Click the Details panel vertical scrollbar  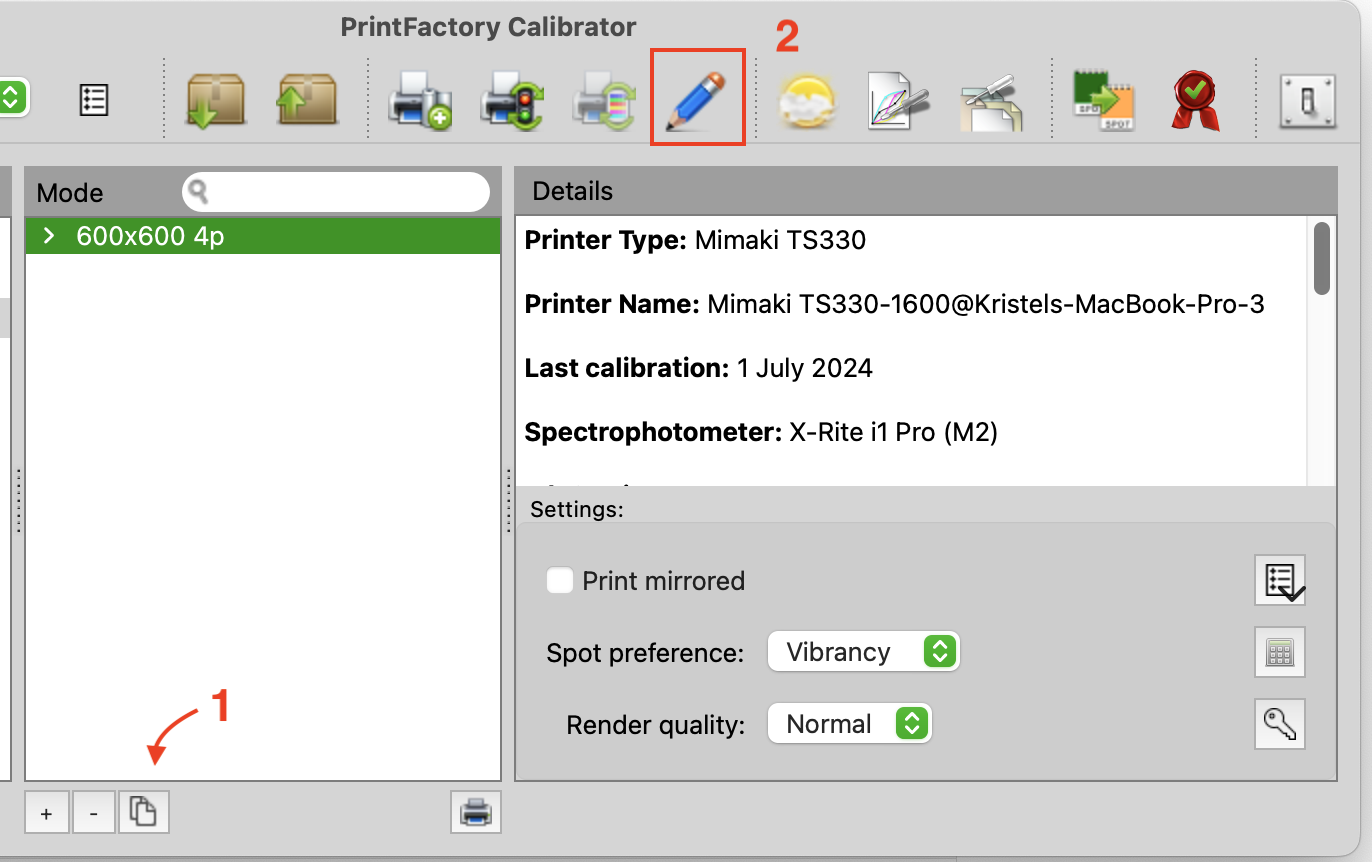coord(1321,258)
